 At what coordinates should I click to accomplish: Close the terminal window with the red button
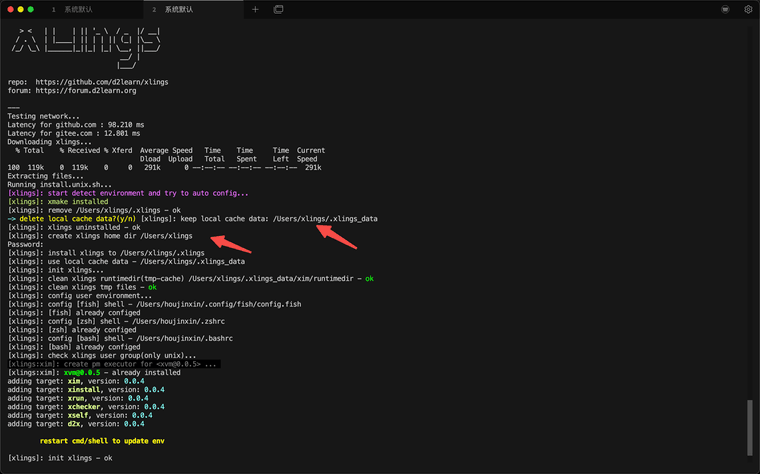10,9
